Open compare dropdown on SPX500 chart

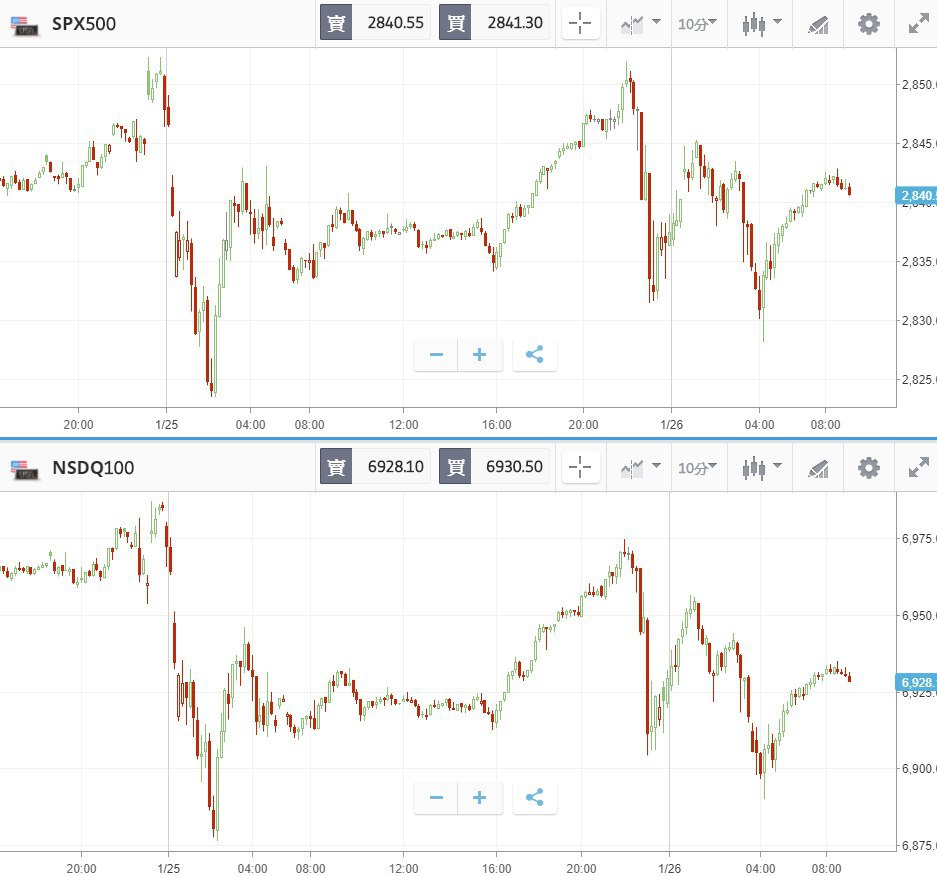[x=640, y=23]
